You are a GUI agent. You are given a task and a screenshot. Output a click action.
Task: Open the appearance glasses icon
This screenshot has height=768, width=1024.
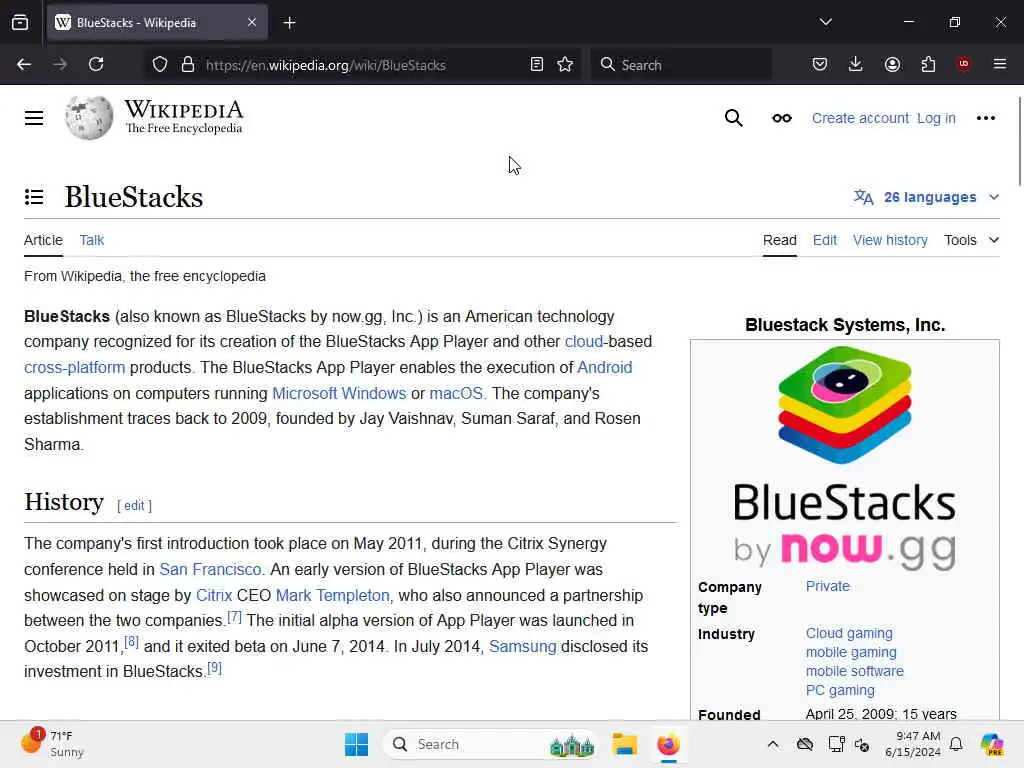coord(782,118)
